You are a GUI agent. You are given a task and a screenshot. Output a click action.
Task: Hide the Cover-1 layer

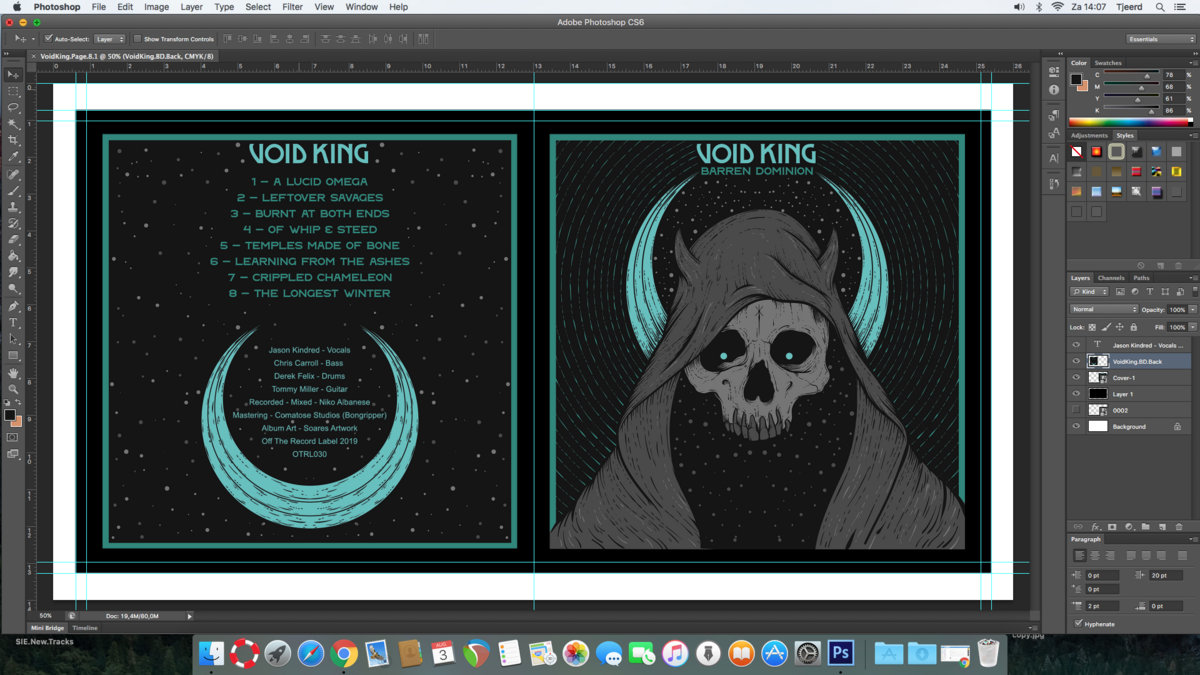point(1076,378)
